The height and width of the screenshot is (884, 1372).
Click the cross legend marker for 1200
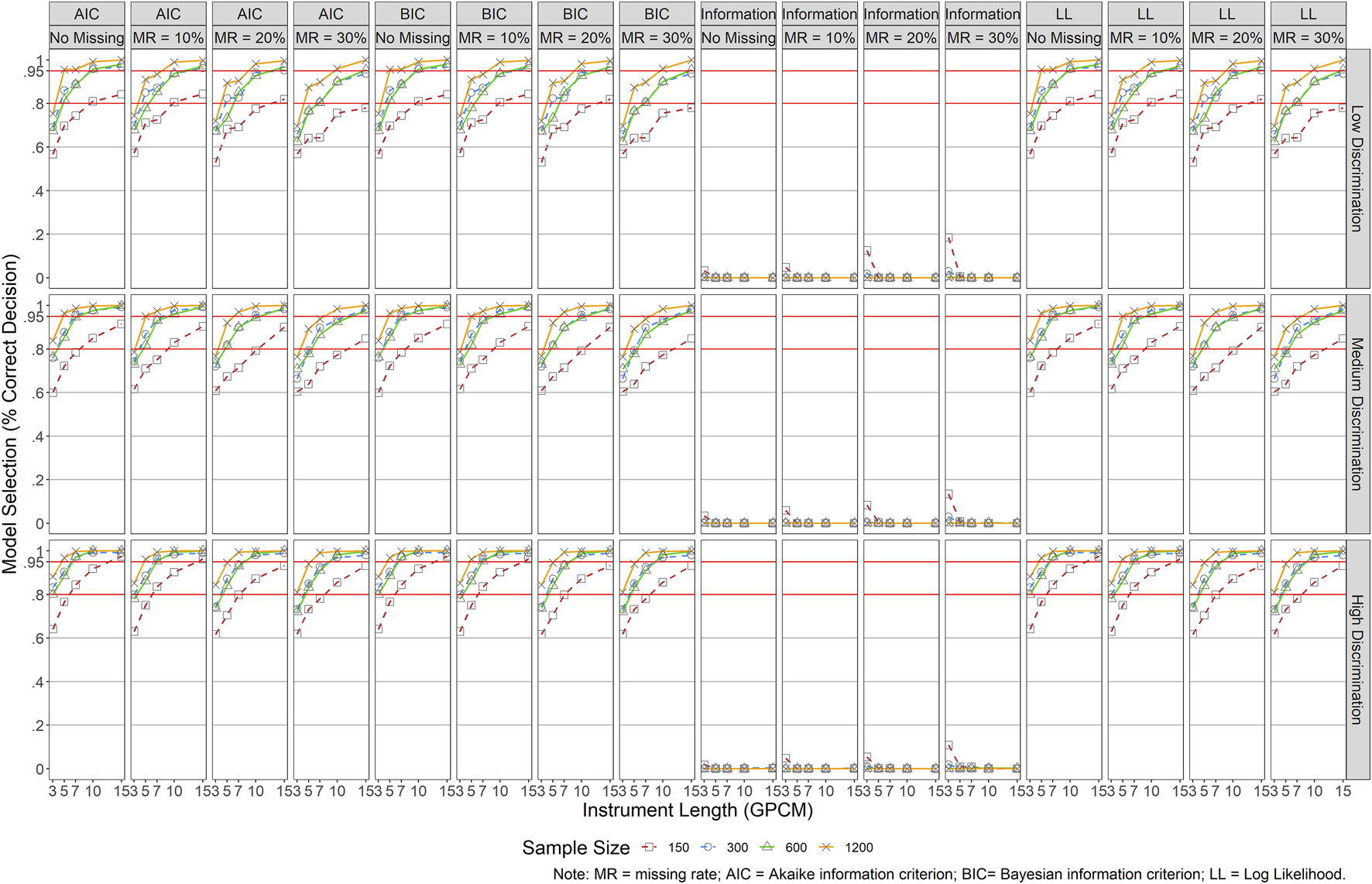(x=826, y=848)
